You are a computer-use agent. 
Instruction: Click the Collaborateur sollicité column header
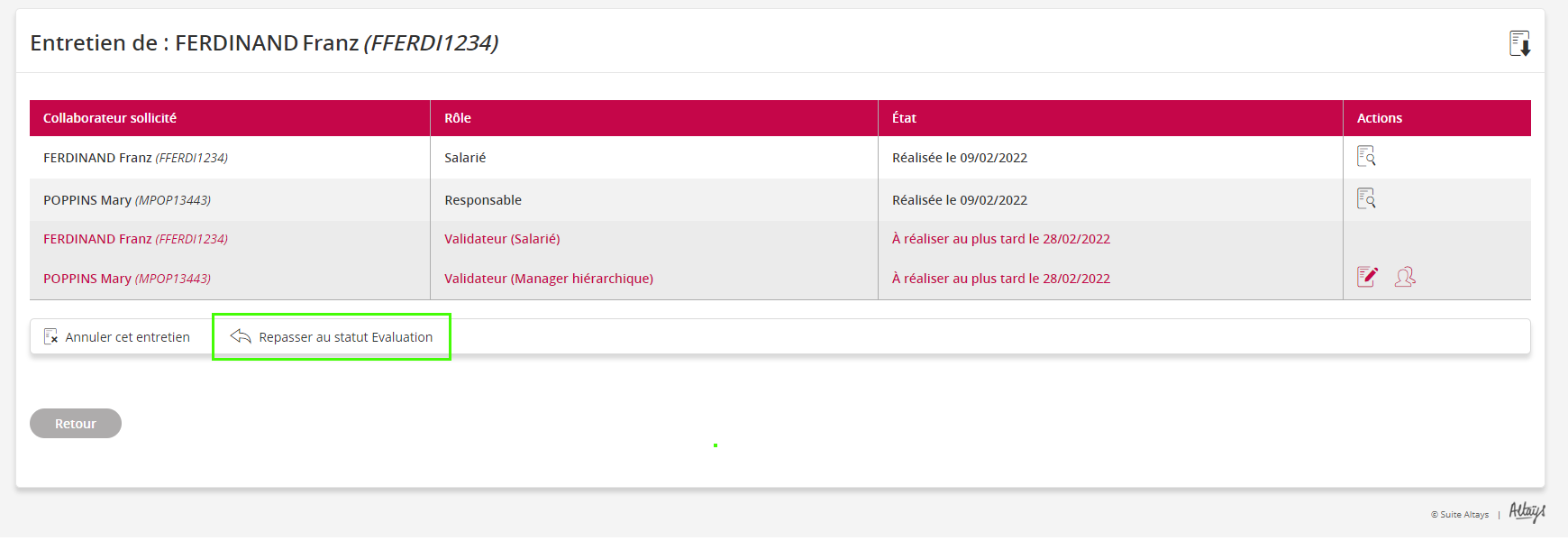click(110, 118)
